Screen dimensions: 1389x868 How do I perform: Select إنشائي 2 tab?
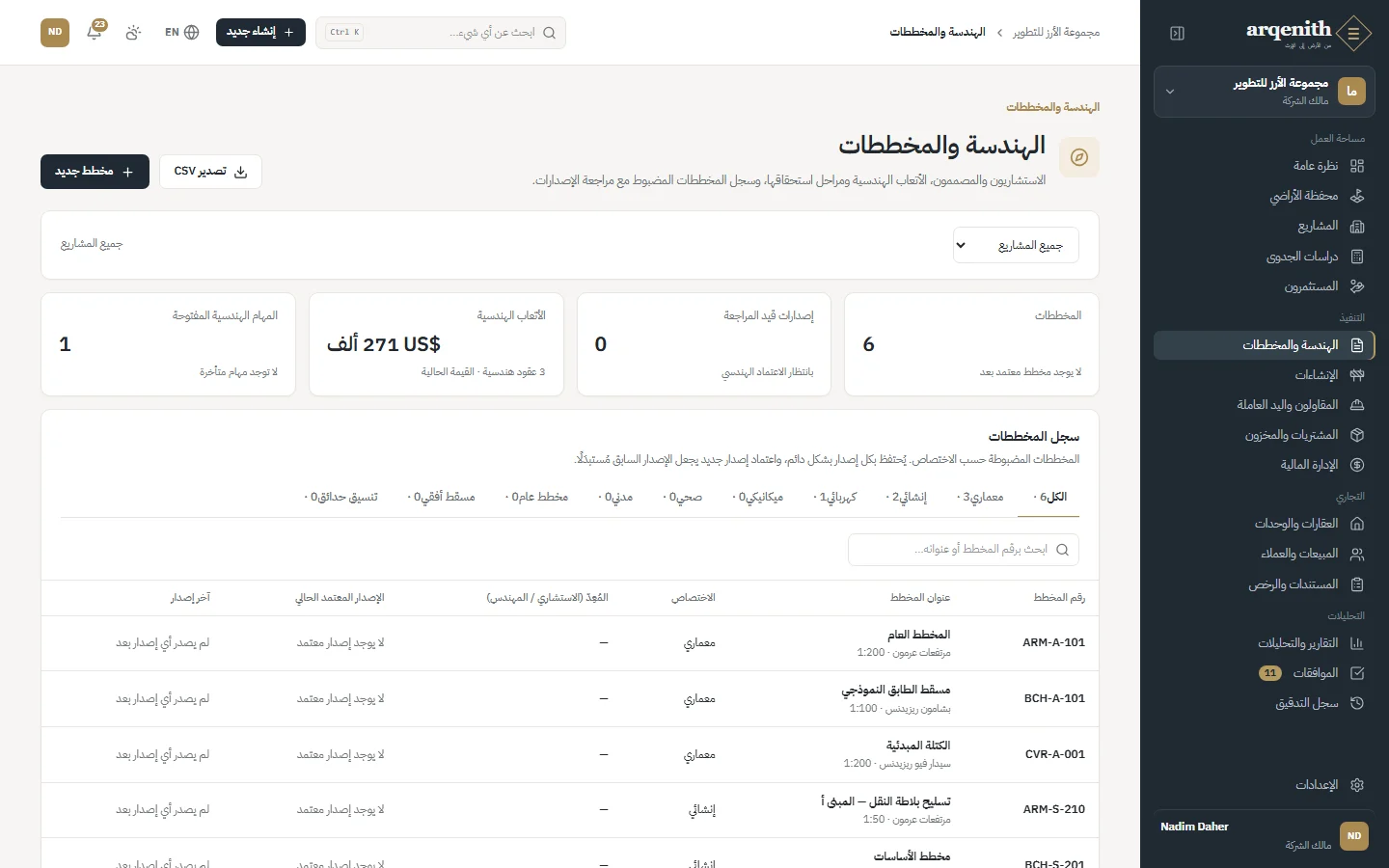tap(907, 498)
